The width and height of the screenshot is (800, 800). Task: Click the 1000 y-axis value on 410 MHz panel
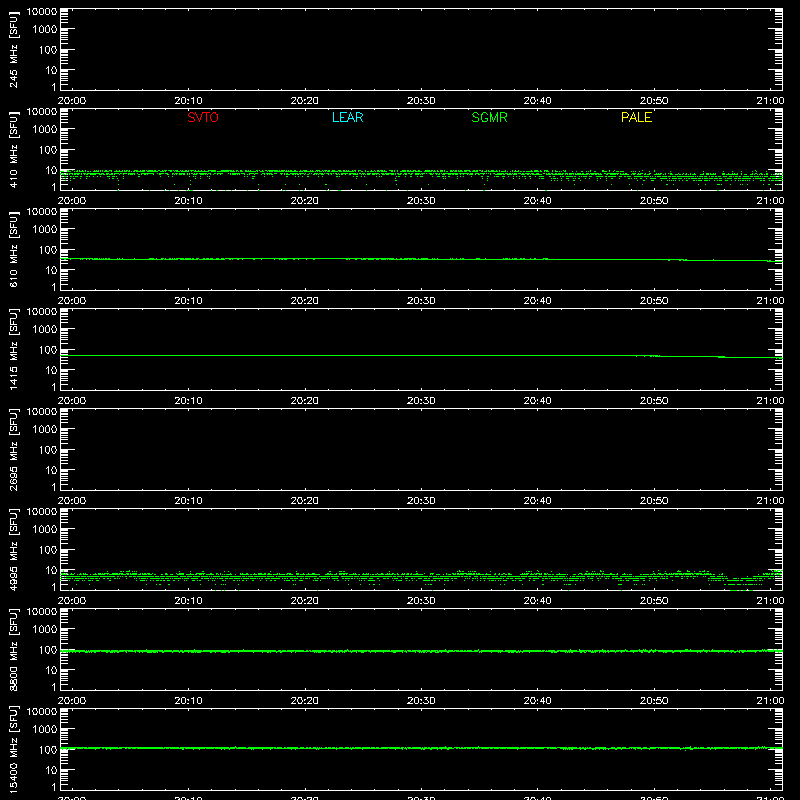pos(45,130)
